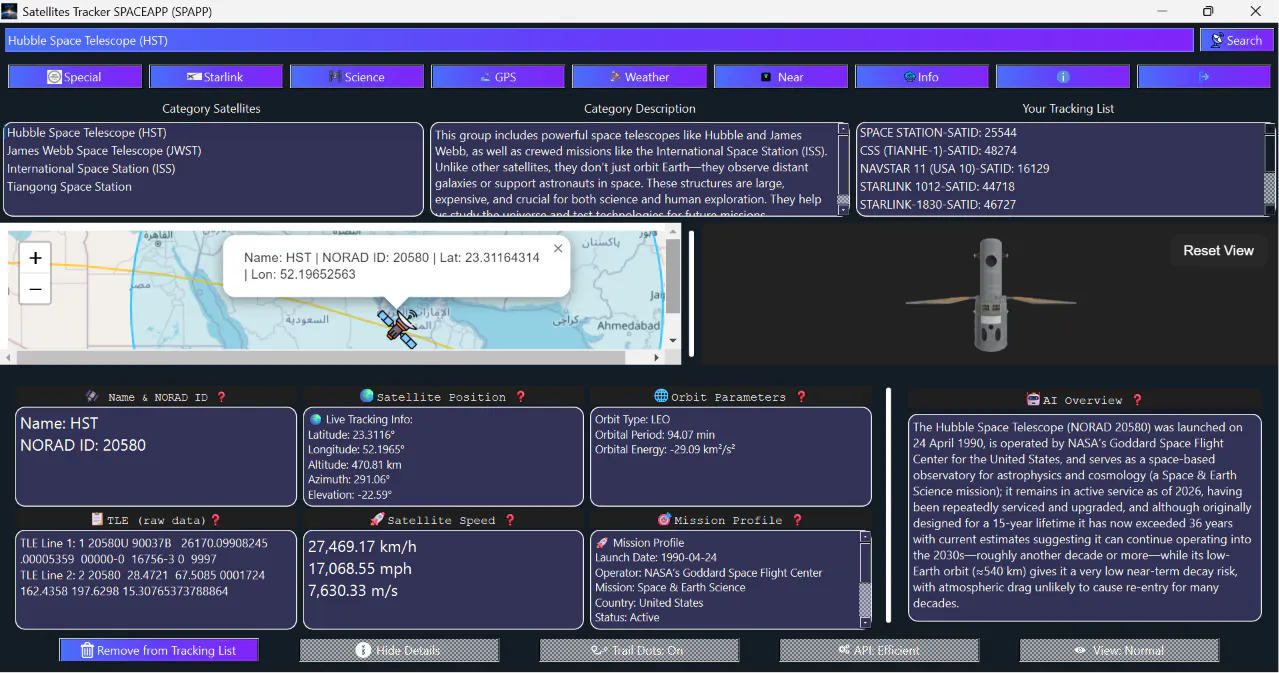Click the rocket icon beside Satellite Speed
This screenshot has height=673, width=1279.
coord(377,520)
